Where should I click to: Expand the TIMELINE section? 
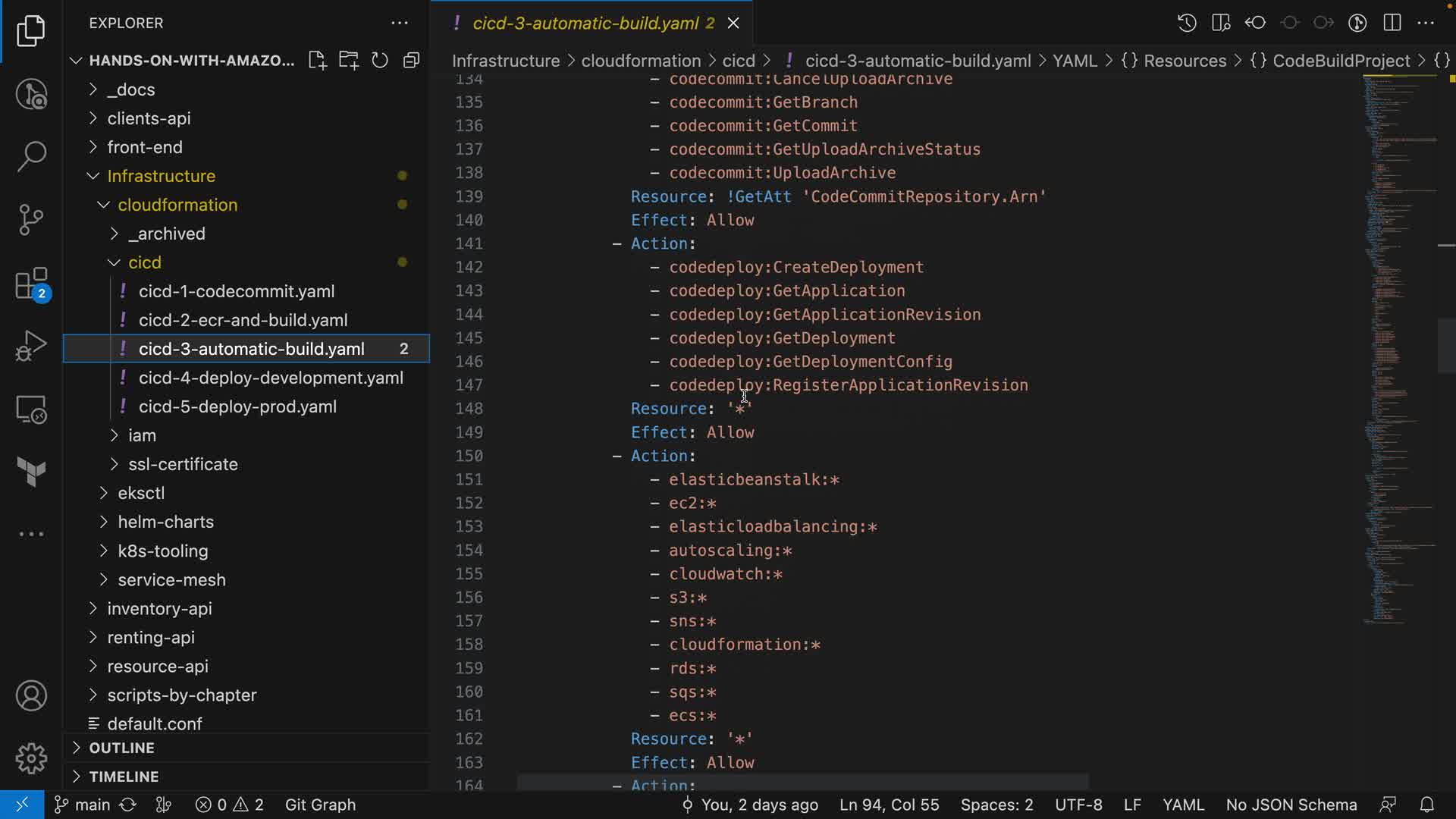pos(124,777)
